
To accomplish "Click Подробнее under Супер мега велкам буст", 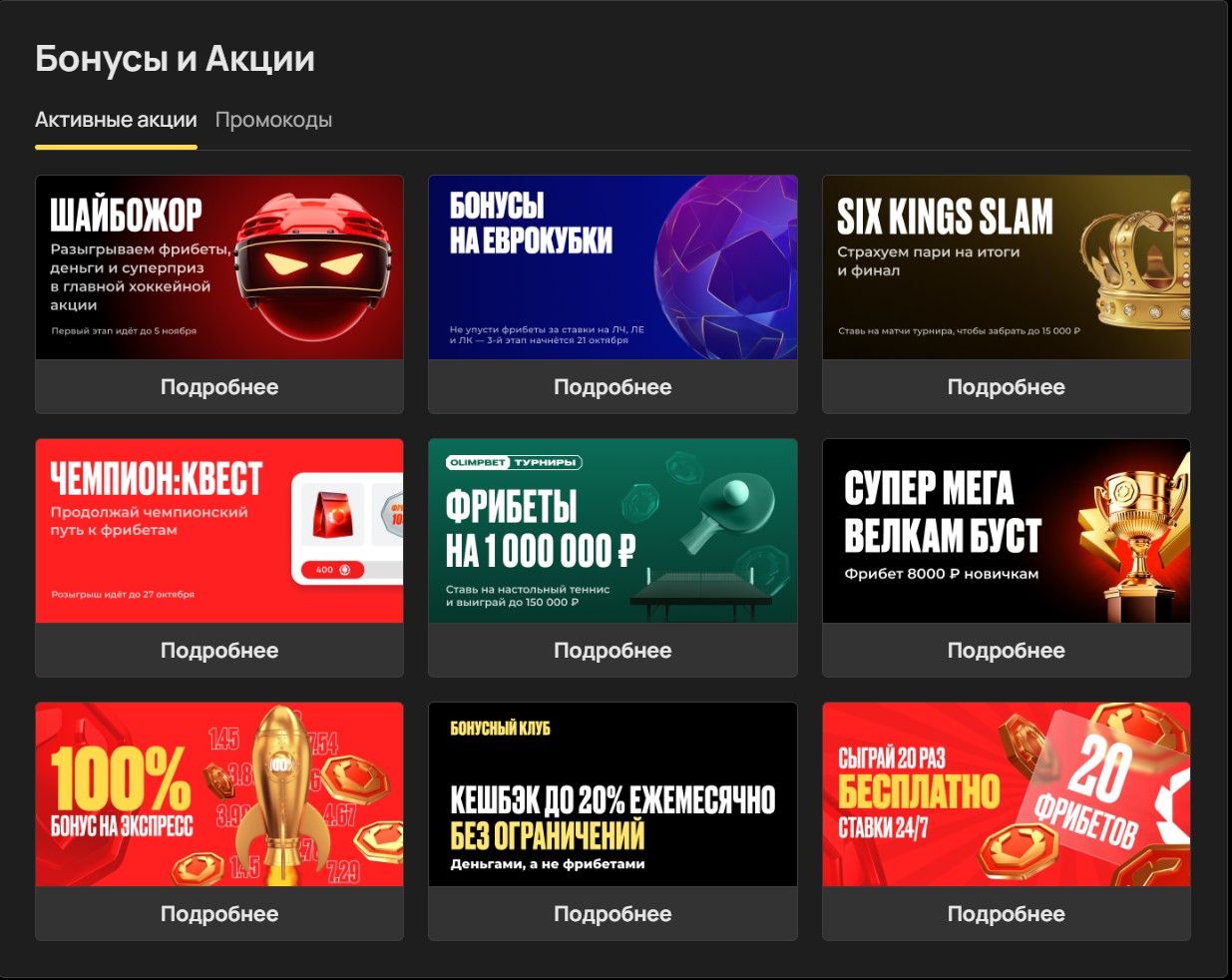I will 1006,651.
